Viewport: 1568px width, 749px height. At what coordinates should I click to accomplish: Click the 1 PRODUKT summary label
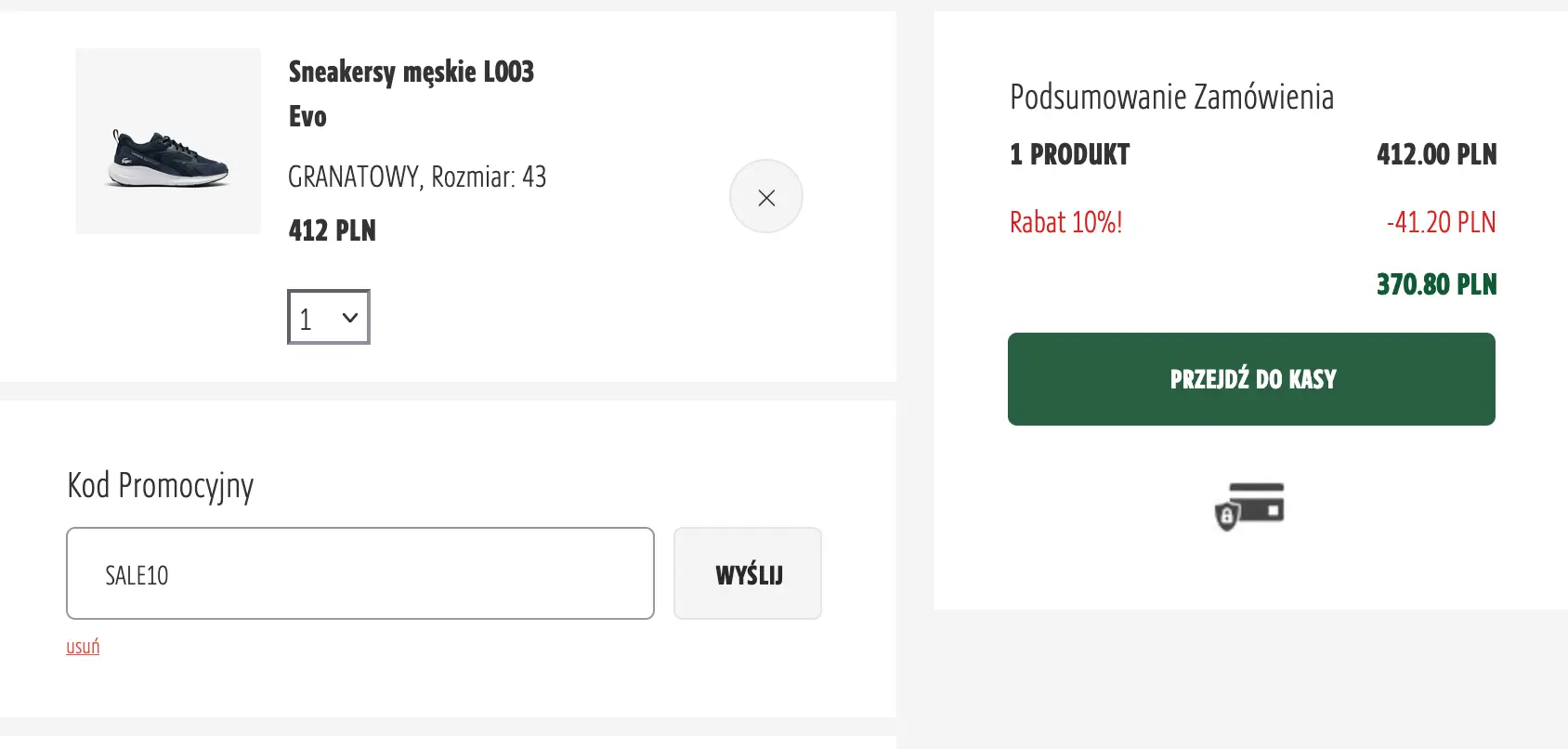coord(1069,154)
